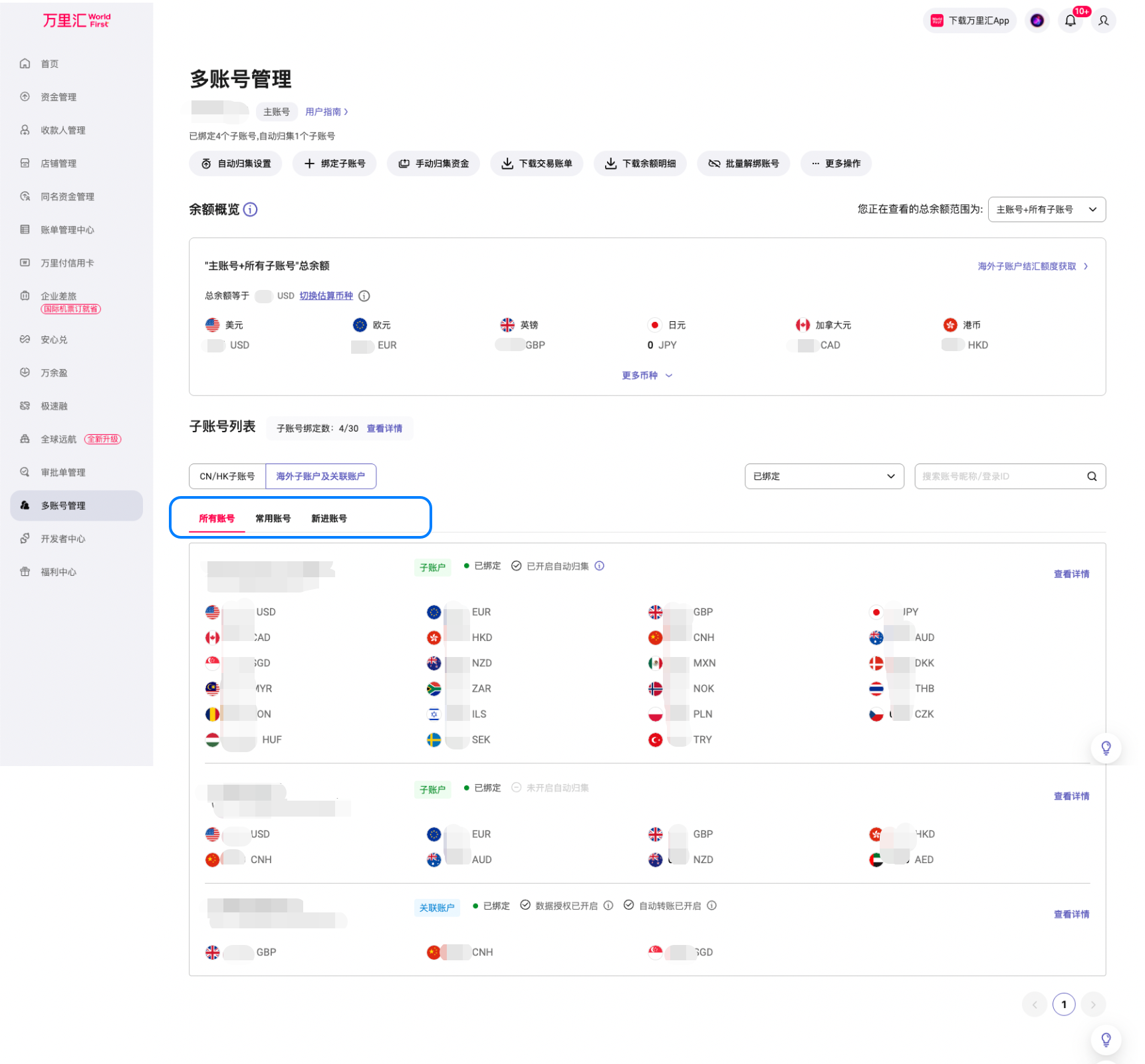Click the floating lightbulb help icon

coord(1106,748)
